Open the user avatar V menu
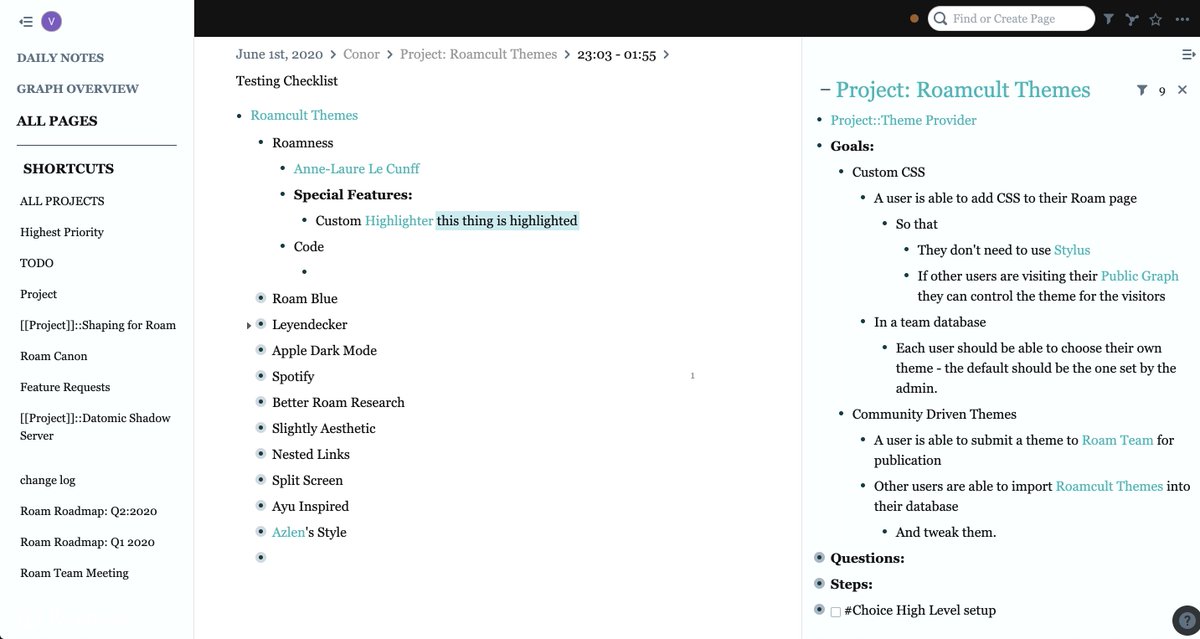 tap(52, 20)
